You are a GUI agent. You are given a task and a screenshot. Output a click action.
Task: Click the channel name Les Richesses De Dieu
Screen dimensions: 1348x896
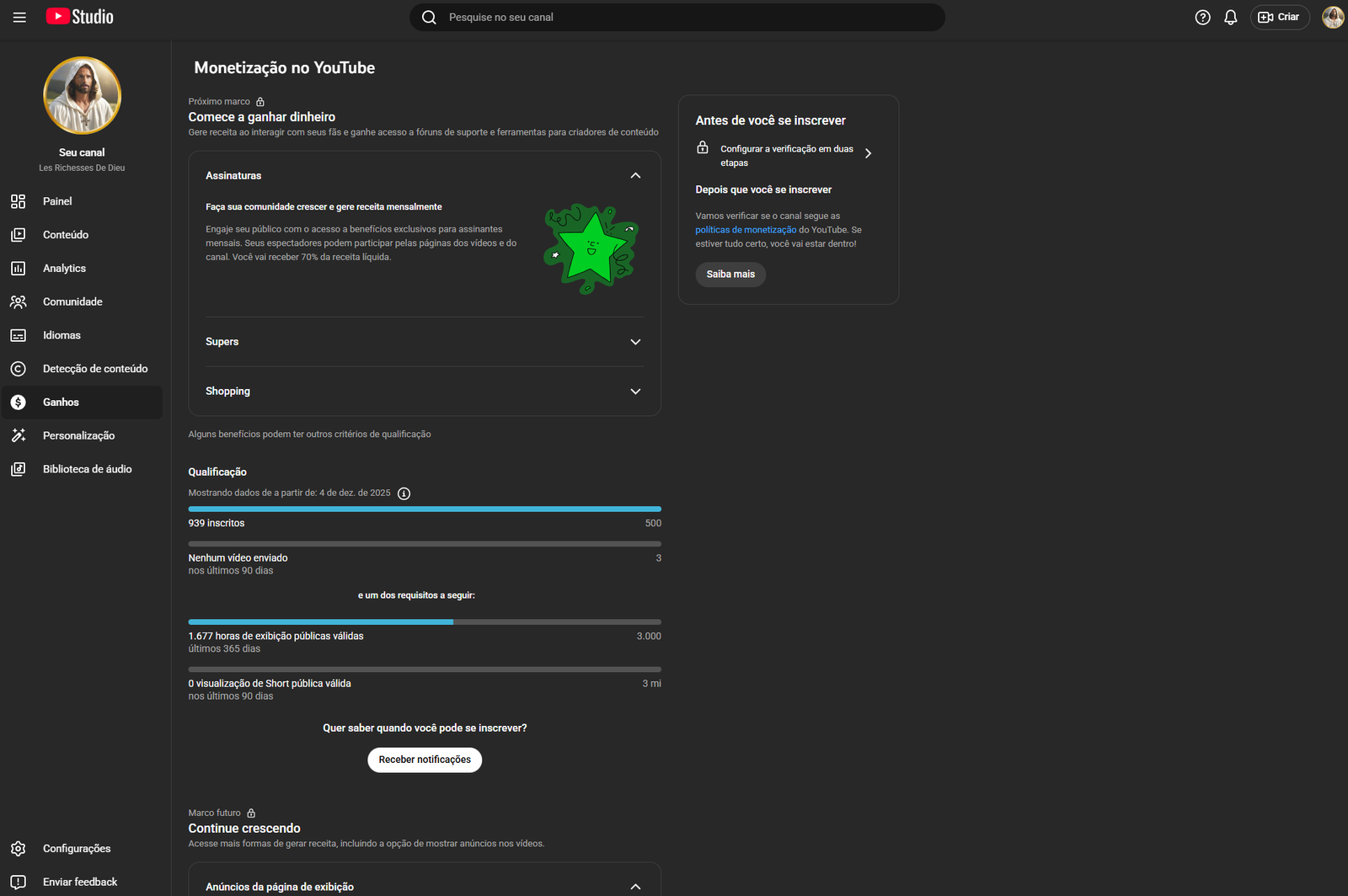pos(82,168)
